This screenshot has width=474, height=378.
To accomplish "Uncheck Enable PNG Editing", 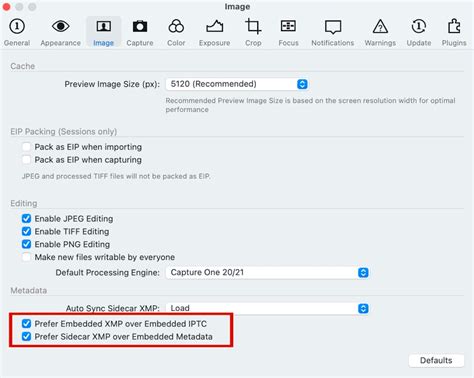I will 26,244.
